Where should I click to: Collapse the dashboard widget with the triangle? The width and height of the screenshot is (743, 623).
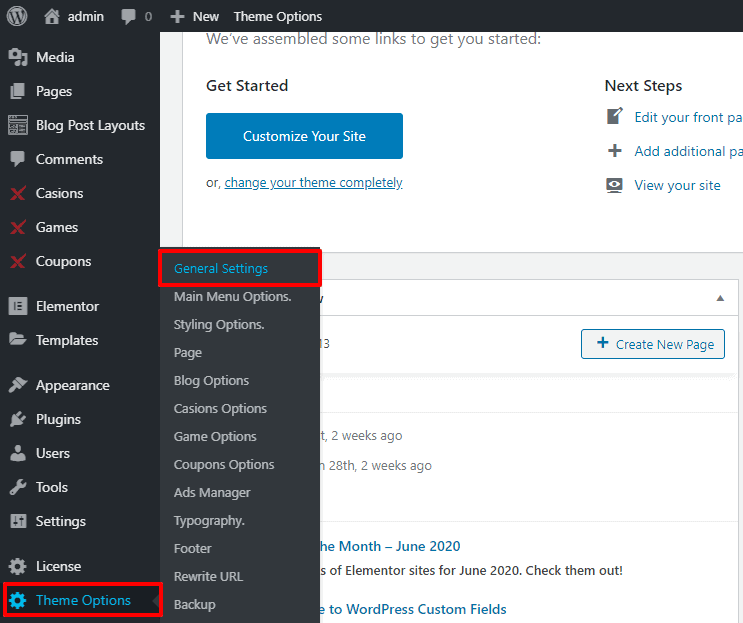click(x=720, y=298)
